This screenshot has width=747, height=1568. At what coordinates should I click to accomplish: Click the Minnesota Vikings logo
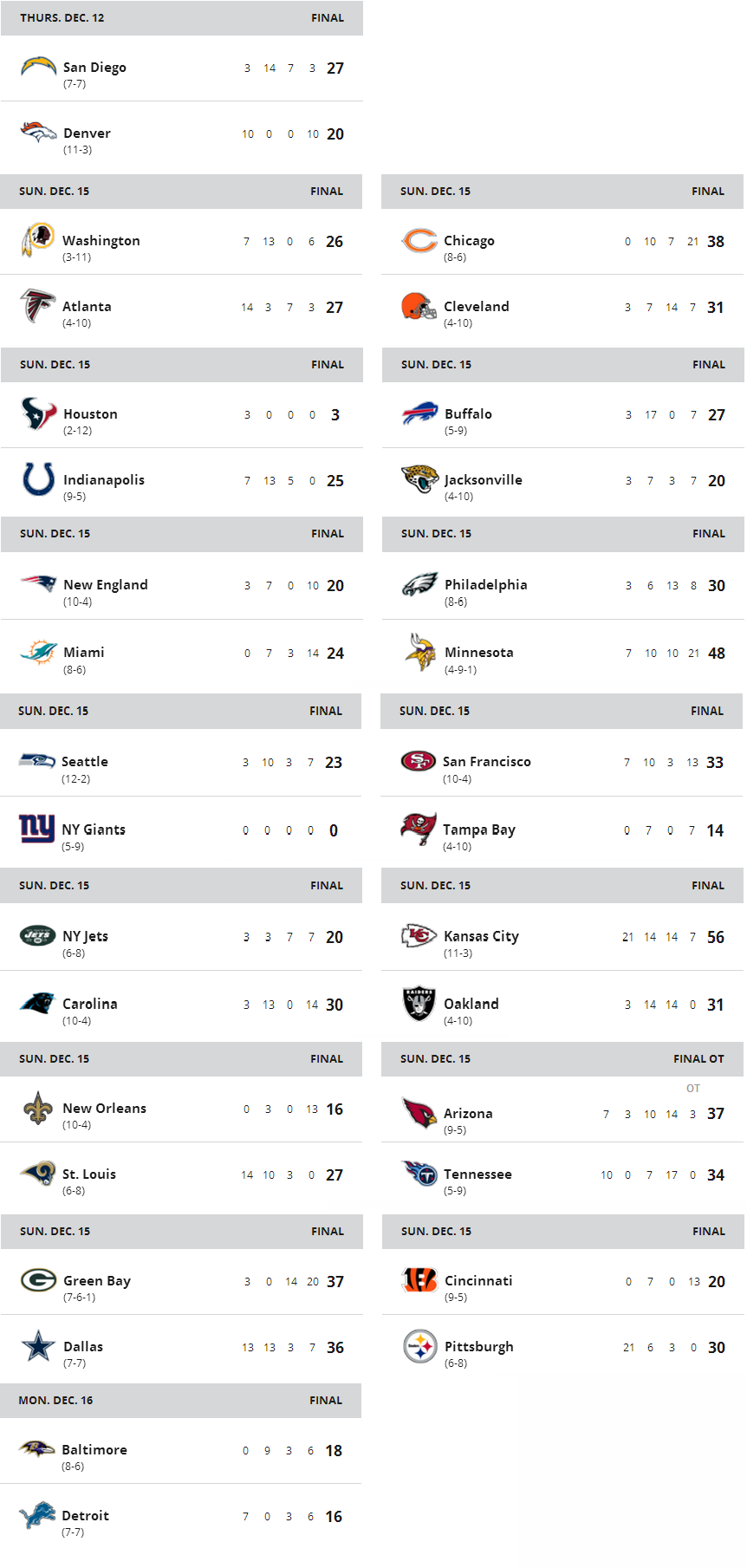[x=419, y=652]
